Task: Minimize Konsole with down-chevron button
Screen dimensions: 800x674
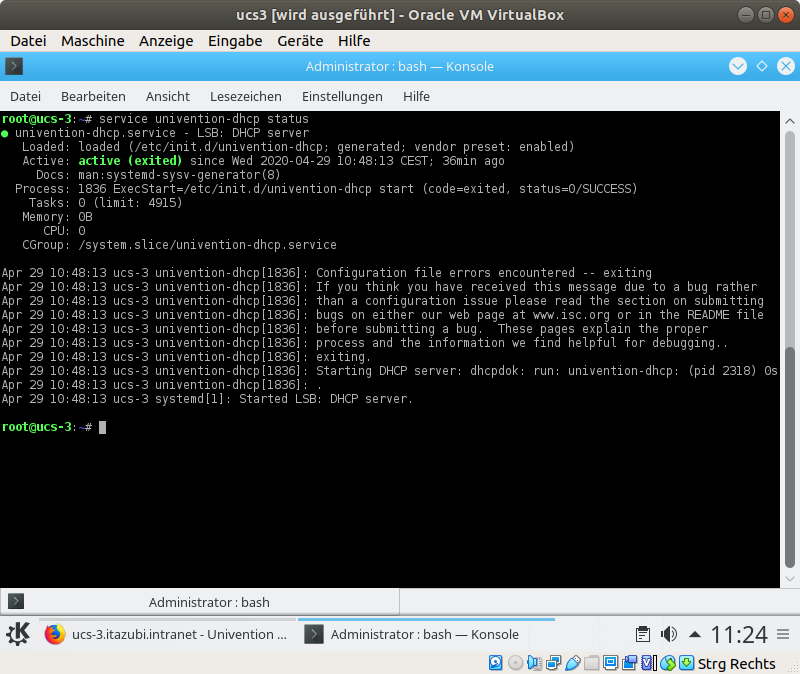Action: coord(738,66)
